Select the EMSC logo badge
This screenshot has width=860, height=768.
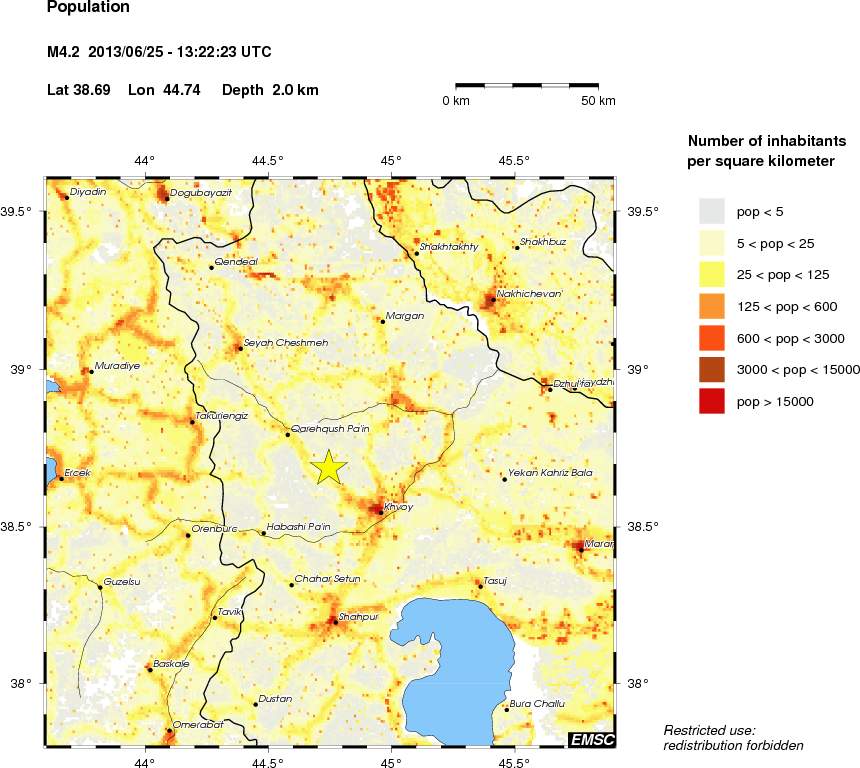pos(591,740)
